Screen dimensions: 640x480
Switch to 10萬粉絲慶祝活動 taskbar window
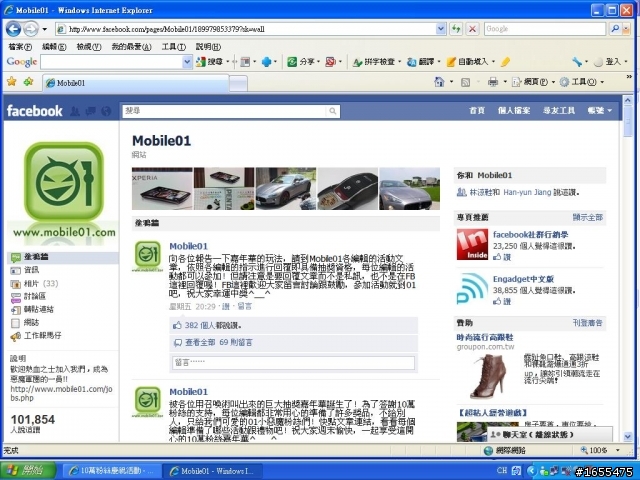110,471
